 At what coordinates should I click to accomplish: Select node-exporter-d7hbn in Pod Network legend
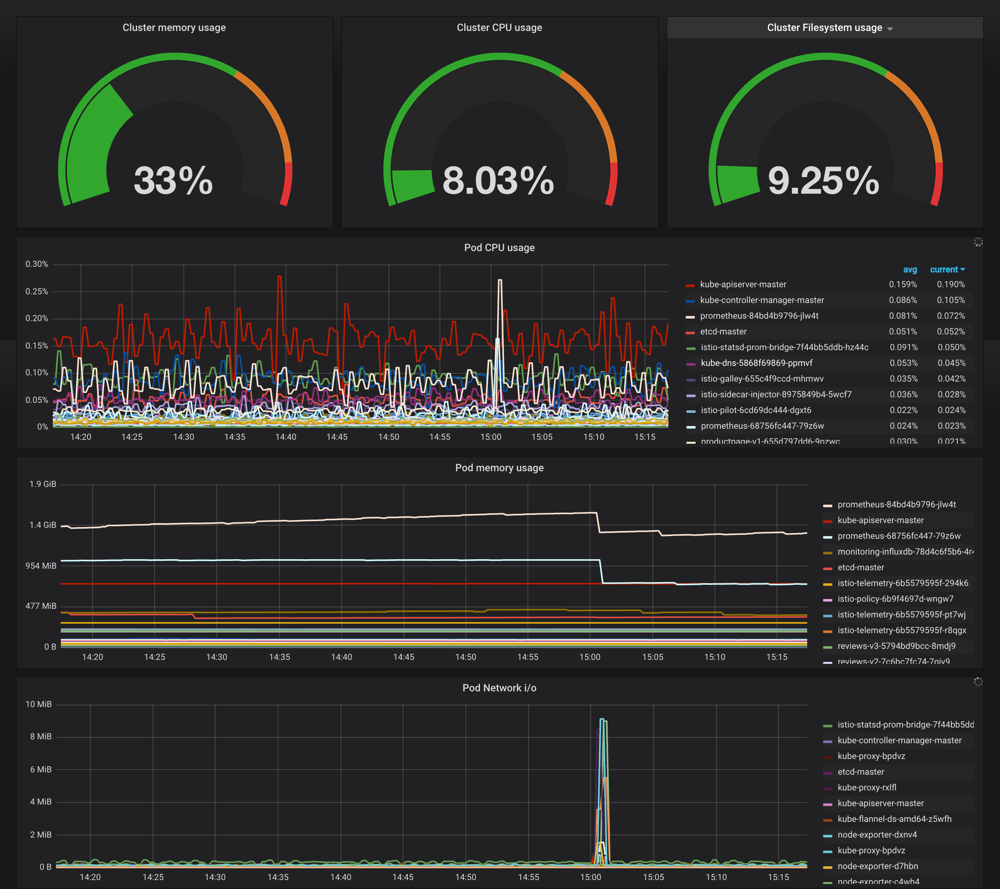878,866
